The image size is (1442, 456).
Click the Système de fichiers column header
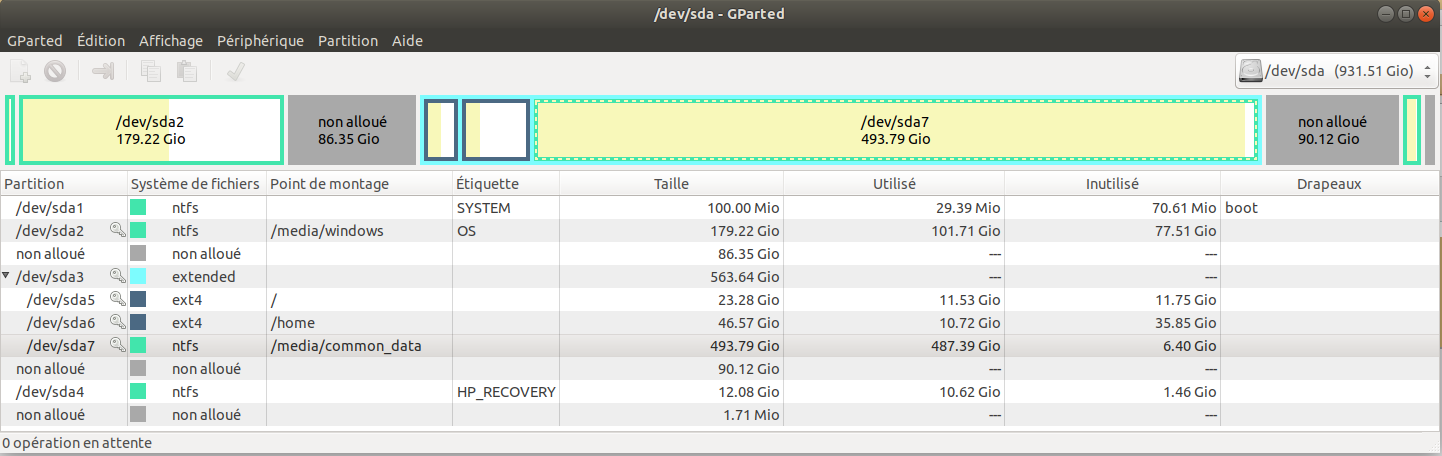[x=196, y=184]
